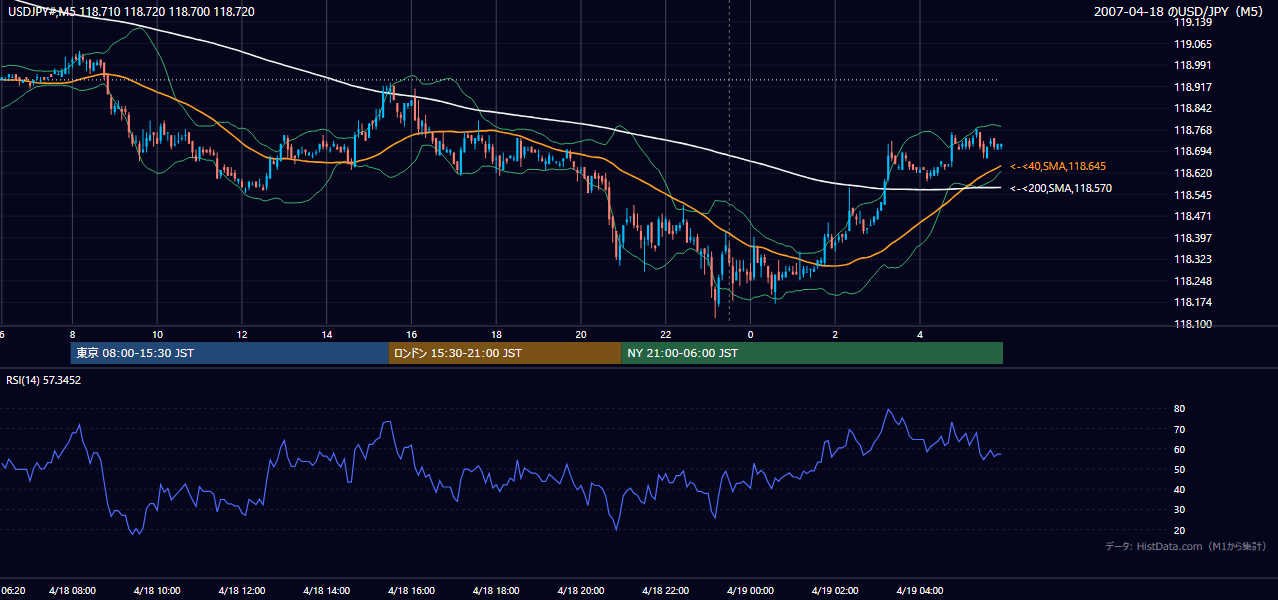This screenshot has height=600, width=1278.
Task: Click price axis value 118.768
Action: click(1193, 130)
